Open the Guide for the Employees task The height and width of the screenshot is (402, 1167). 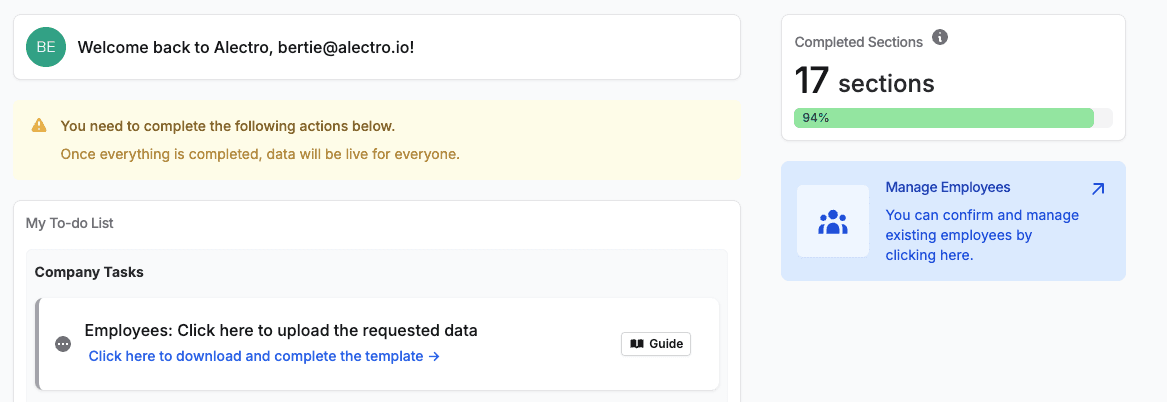click(656, 344)
